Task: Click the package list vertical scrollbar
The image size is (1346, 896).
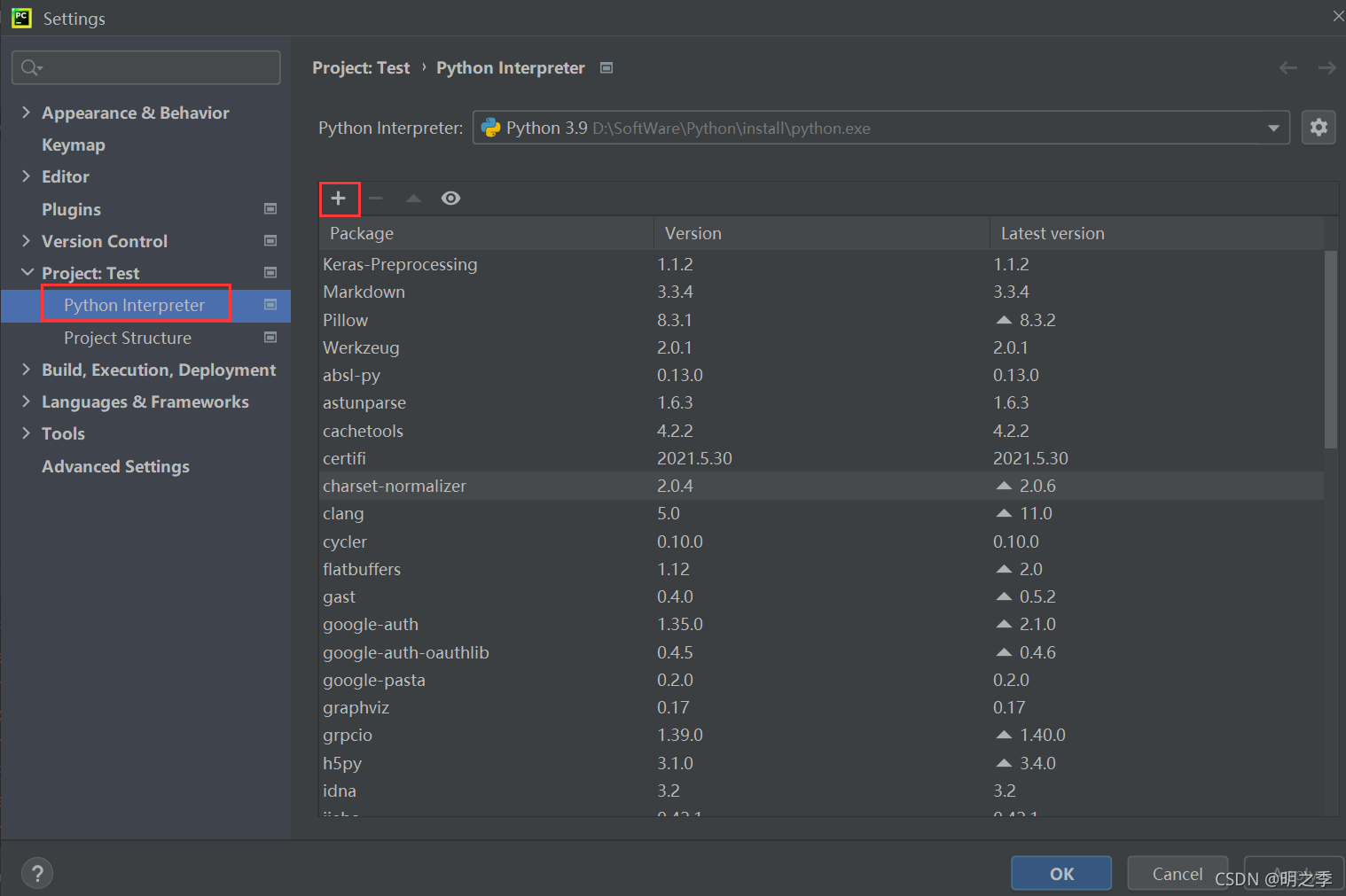Action: click(x=1330, y=349)
